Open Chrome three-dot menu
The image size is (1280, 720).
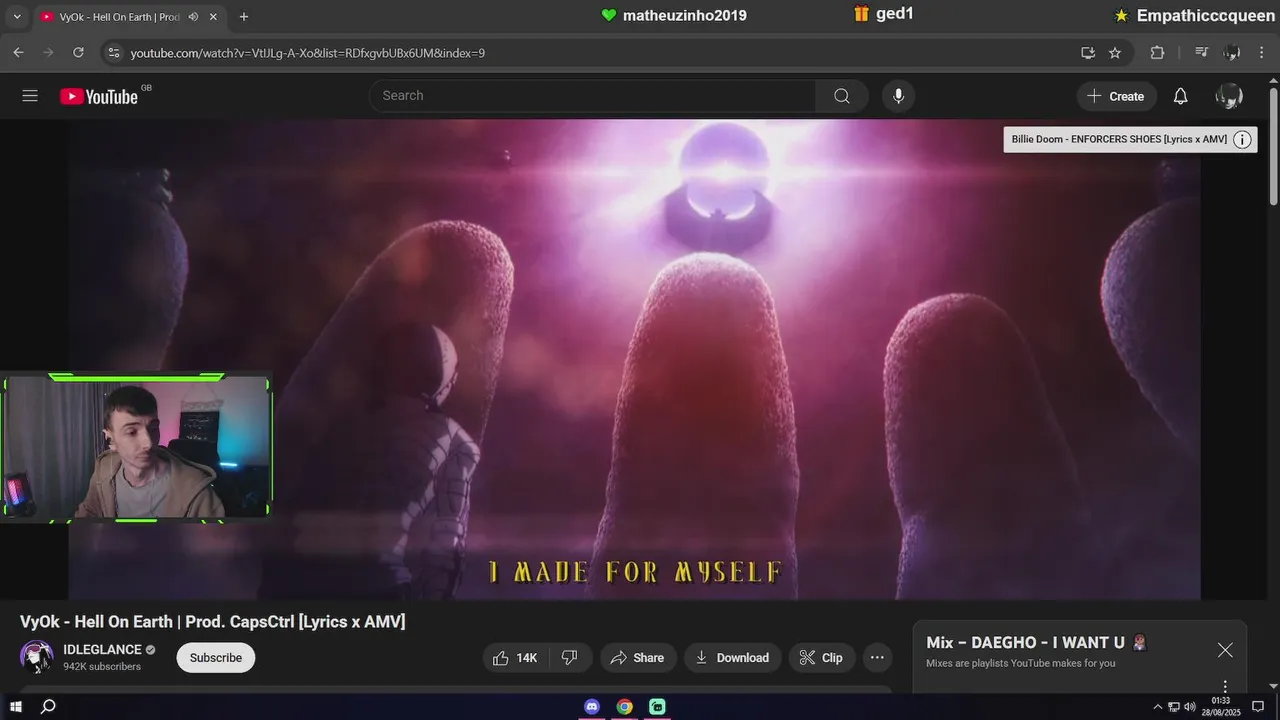tap(1261, 52)
